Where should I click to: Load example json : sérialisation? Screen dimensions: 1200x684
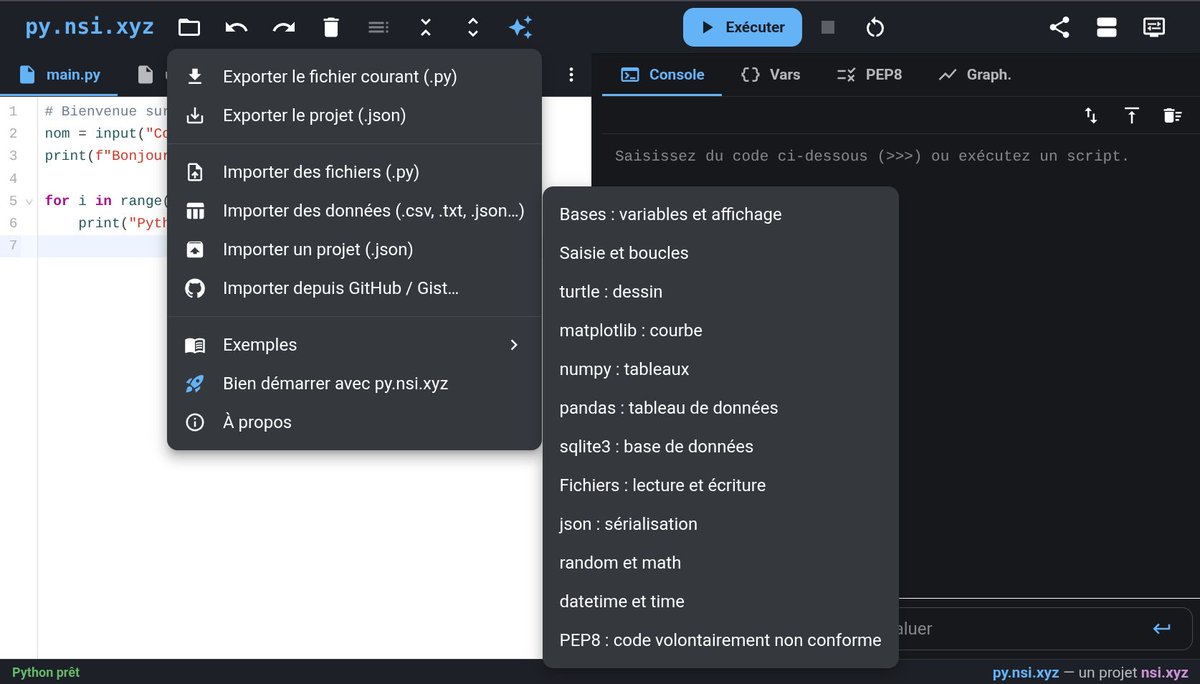click(720, 524)
